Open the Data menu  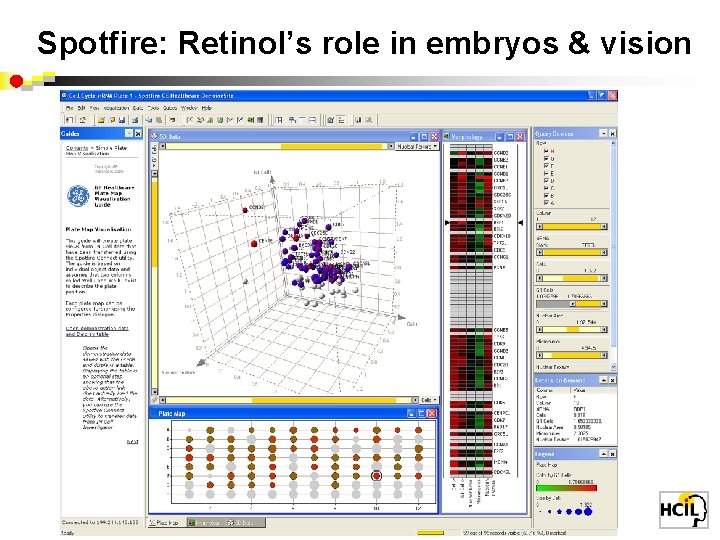(x=137, y=108)
